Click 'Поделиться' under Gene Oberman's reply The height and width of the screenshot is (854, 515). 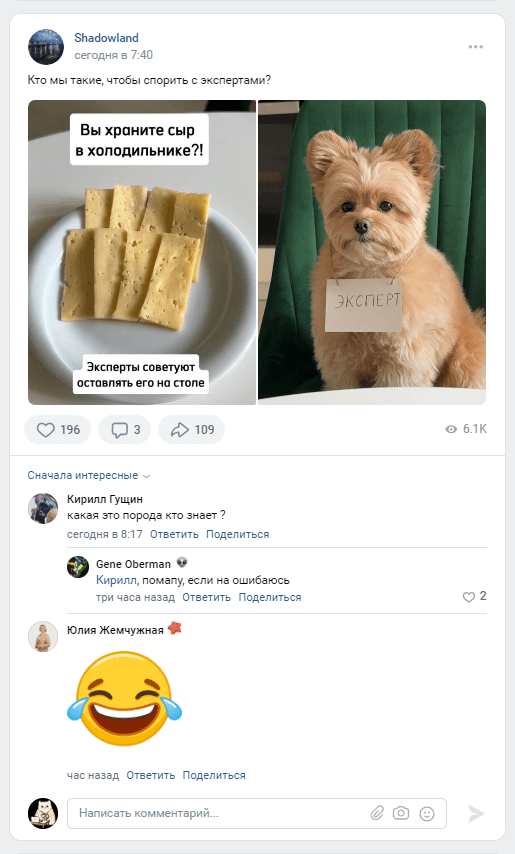click(269, 597)
